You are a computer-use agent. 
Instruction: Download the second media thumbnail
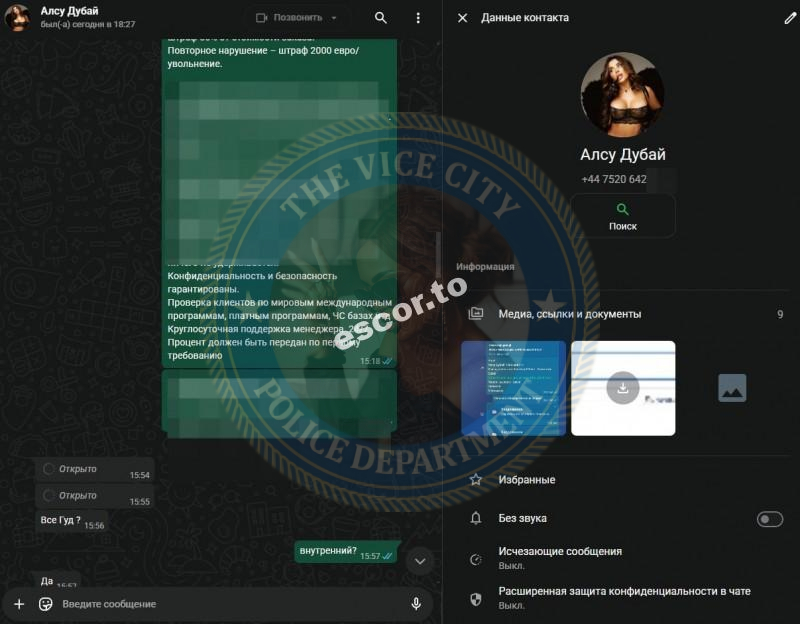(x=623, y=388)
